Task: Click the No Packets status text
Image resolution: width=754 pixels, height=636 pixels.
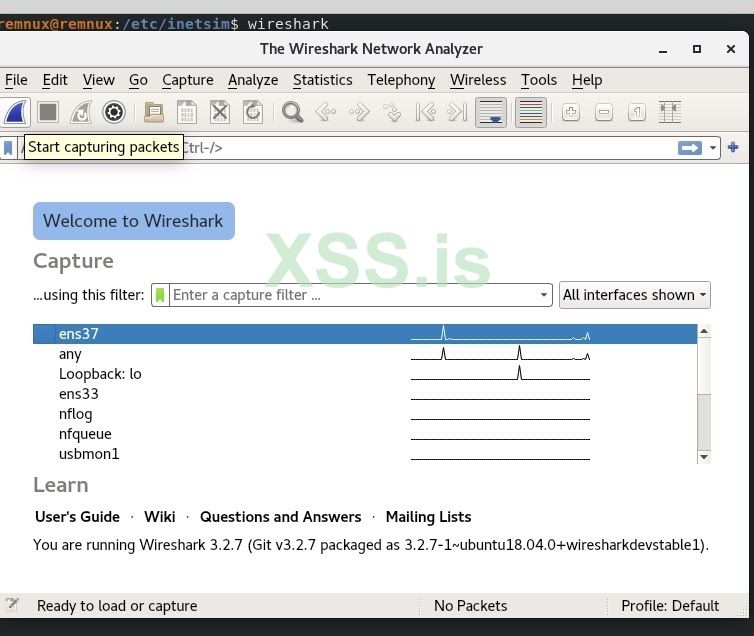Action: coord(470,606)
